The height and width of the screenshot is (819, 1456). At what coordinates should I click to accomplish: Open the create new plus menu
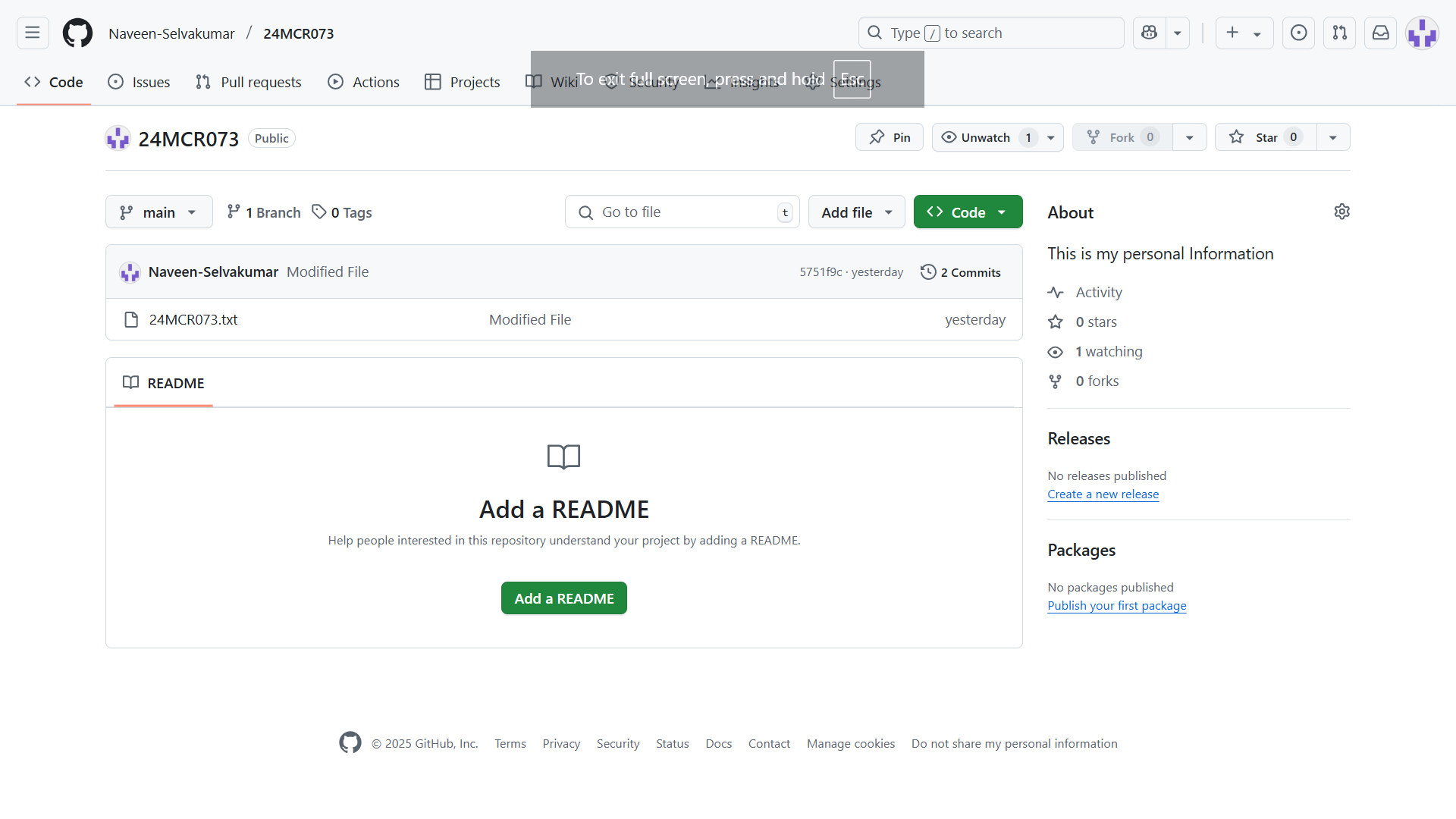[x=1244, y=33]
